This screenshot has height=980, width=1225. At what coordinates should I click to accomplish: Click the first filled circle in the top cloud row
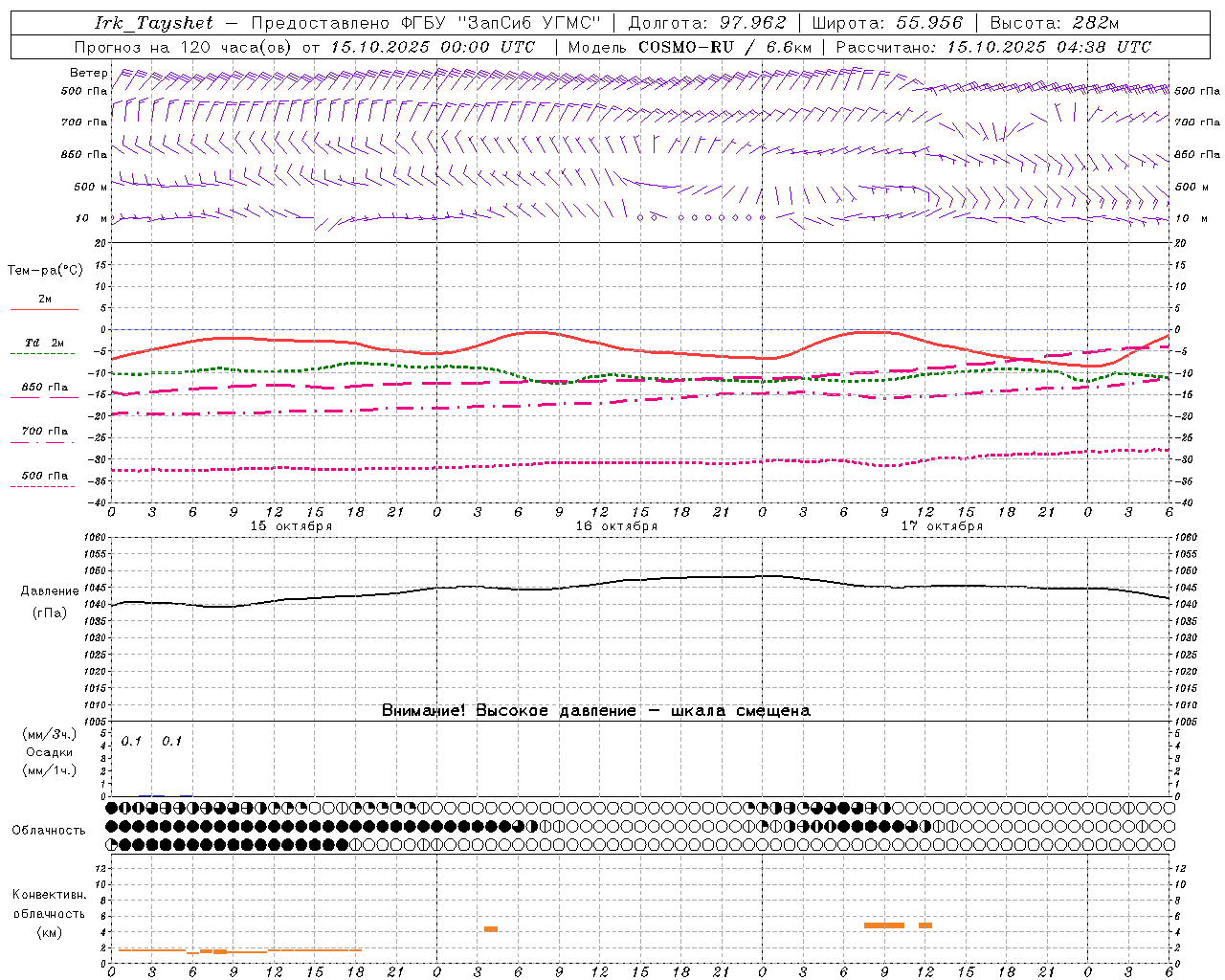pyautogui.click(x=112, y=808)
